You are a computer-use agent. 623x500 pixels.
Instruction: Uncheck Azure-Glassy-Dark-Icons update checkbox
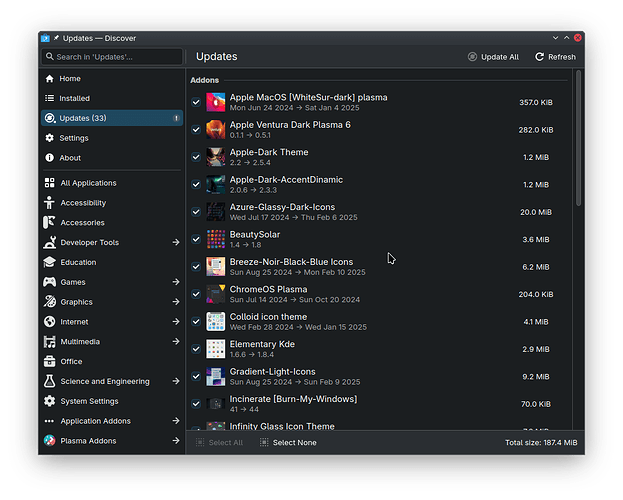(196, 212)
